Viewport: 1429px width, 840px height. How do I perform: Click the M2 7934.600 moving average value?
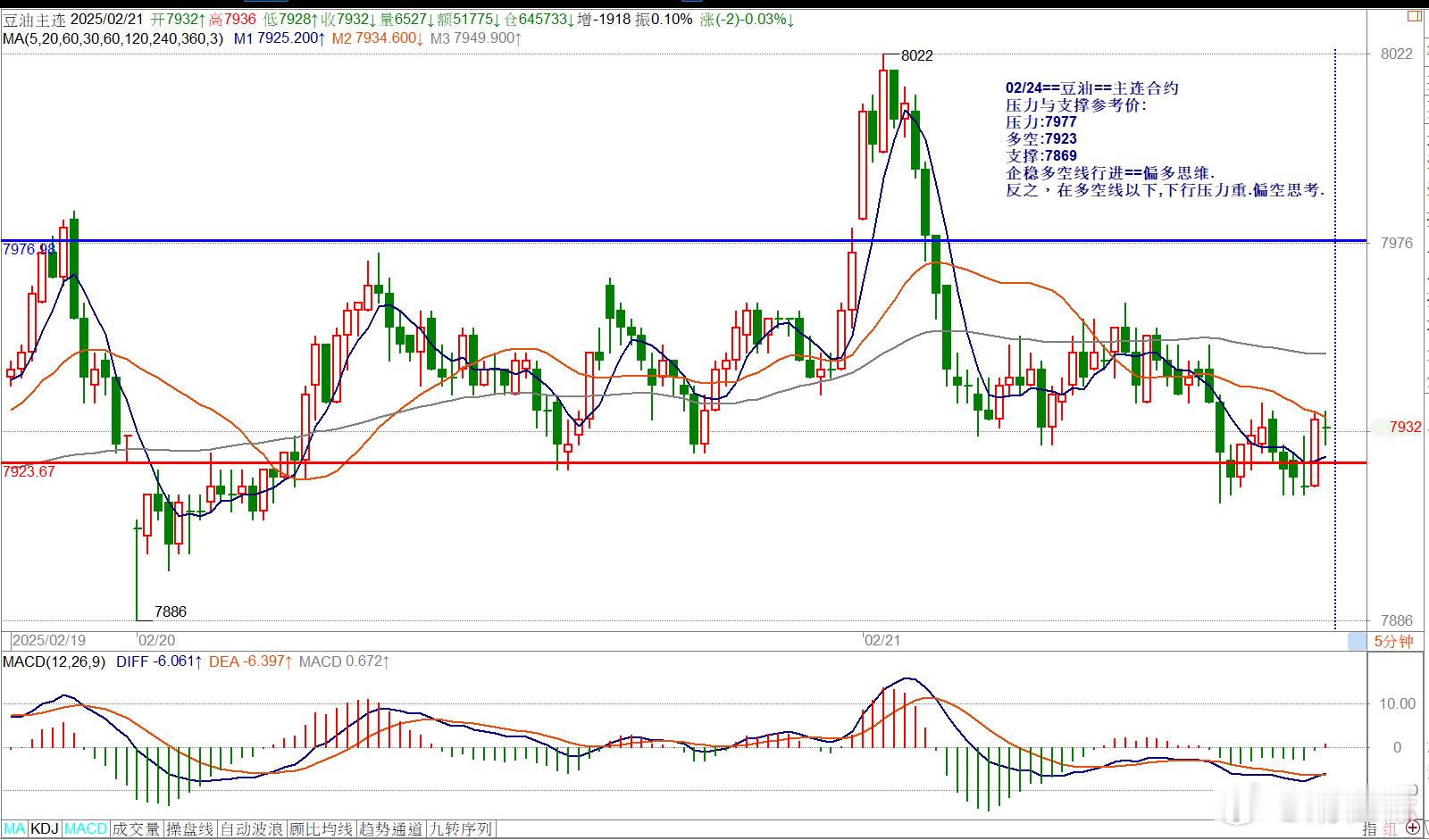pyautogui.click(x=377, y=38)
